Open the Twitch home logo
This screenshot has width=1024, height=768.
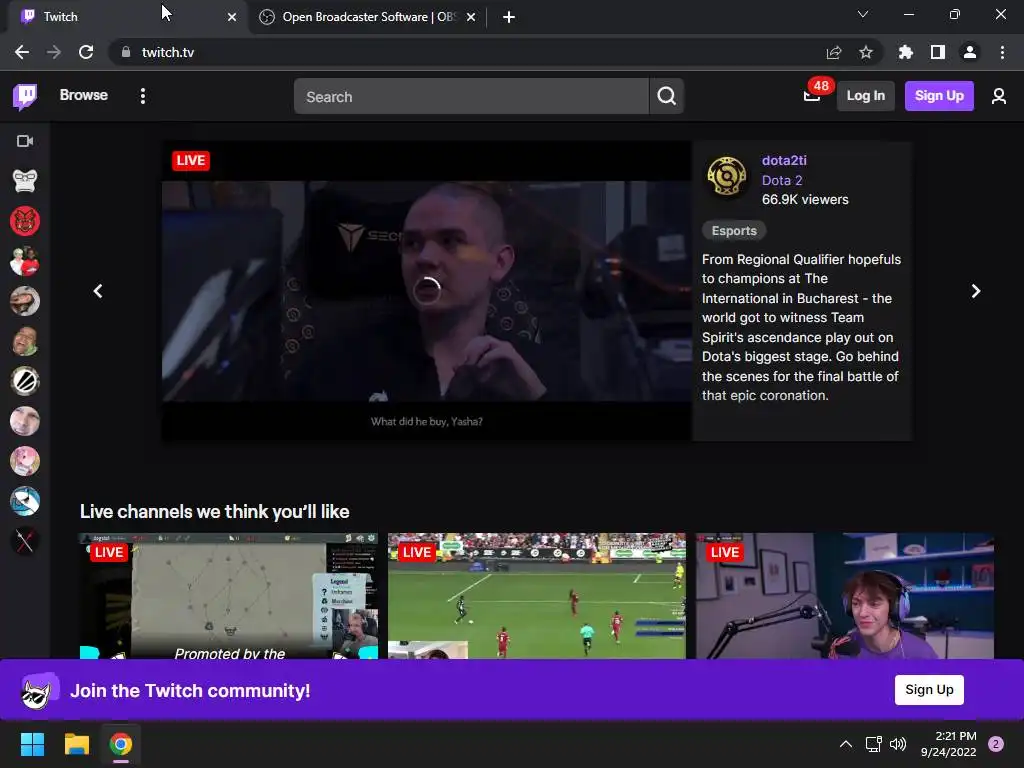(x=25, y=96)
